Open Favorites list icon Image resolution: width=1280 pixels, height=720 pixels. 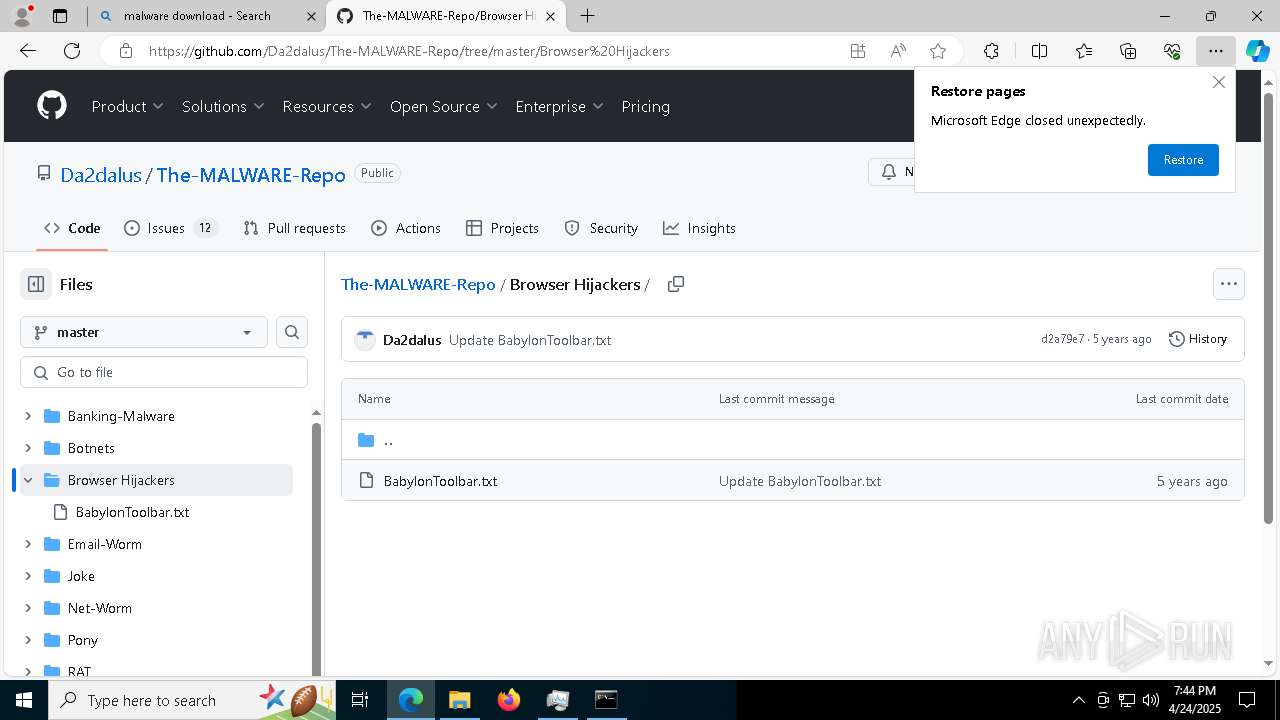point(1084,51)
